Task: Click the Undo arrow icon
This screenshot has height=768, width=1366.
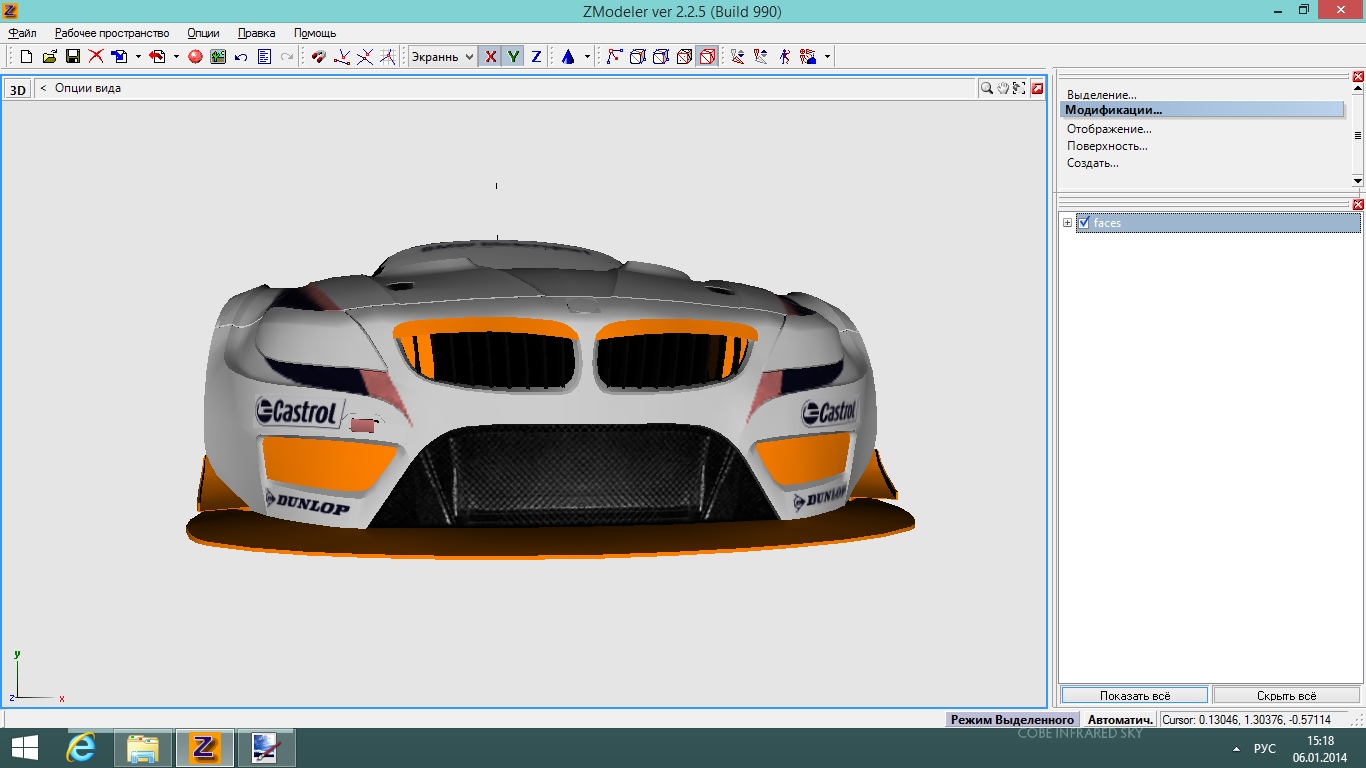Action: [x=241, y=57]
